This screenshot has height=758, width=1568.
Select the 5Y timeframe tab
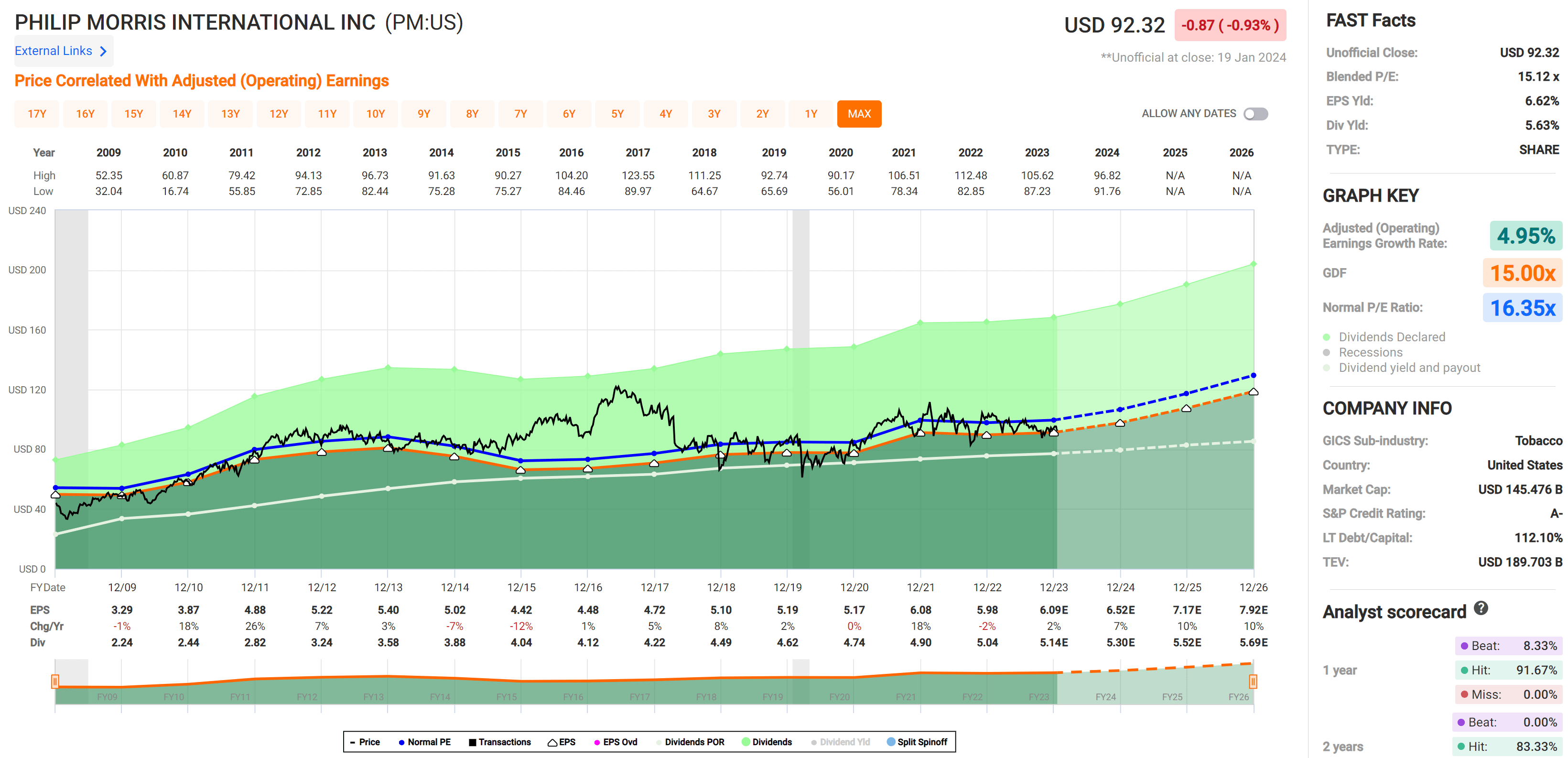point(617,114)
